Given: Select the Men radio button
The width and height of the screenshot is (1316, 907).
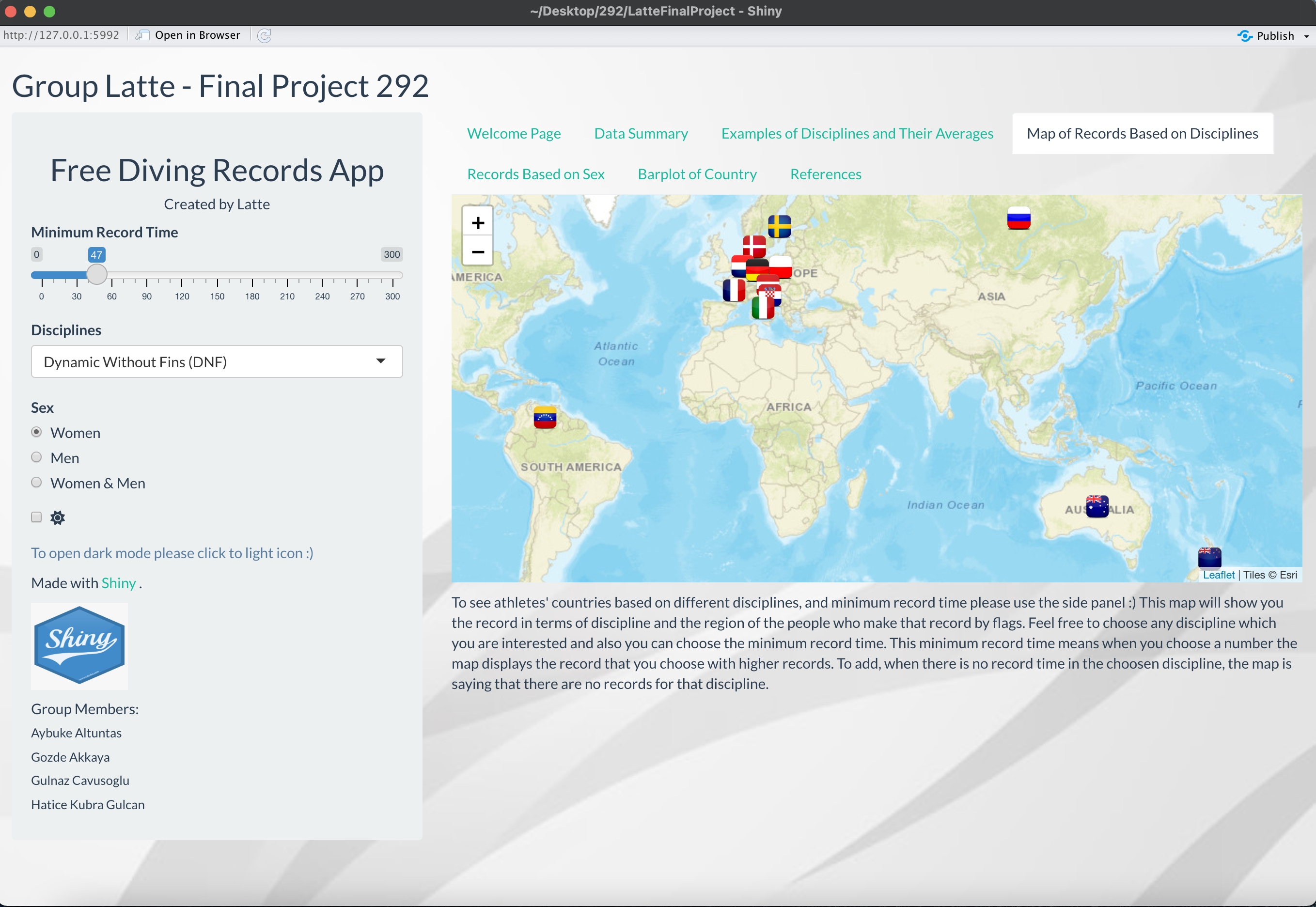Looking at the screenshot, I should click(36, 457).
